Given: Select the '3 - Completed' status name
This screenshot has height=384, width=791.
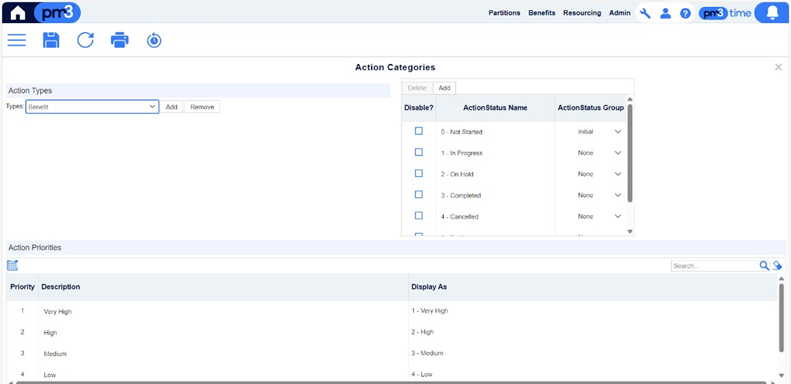Looking at the screenshot, I should click(461, 195).
